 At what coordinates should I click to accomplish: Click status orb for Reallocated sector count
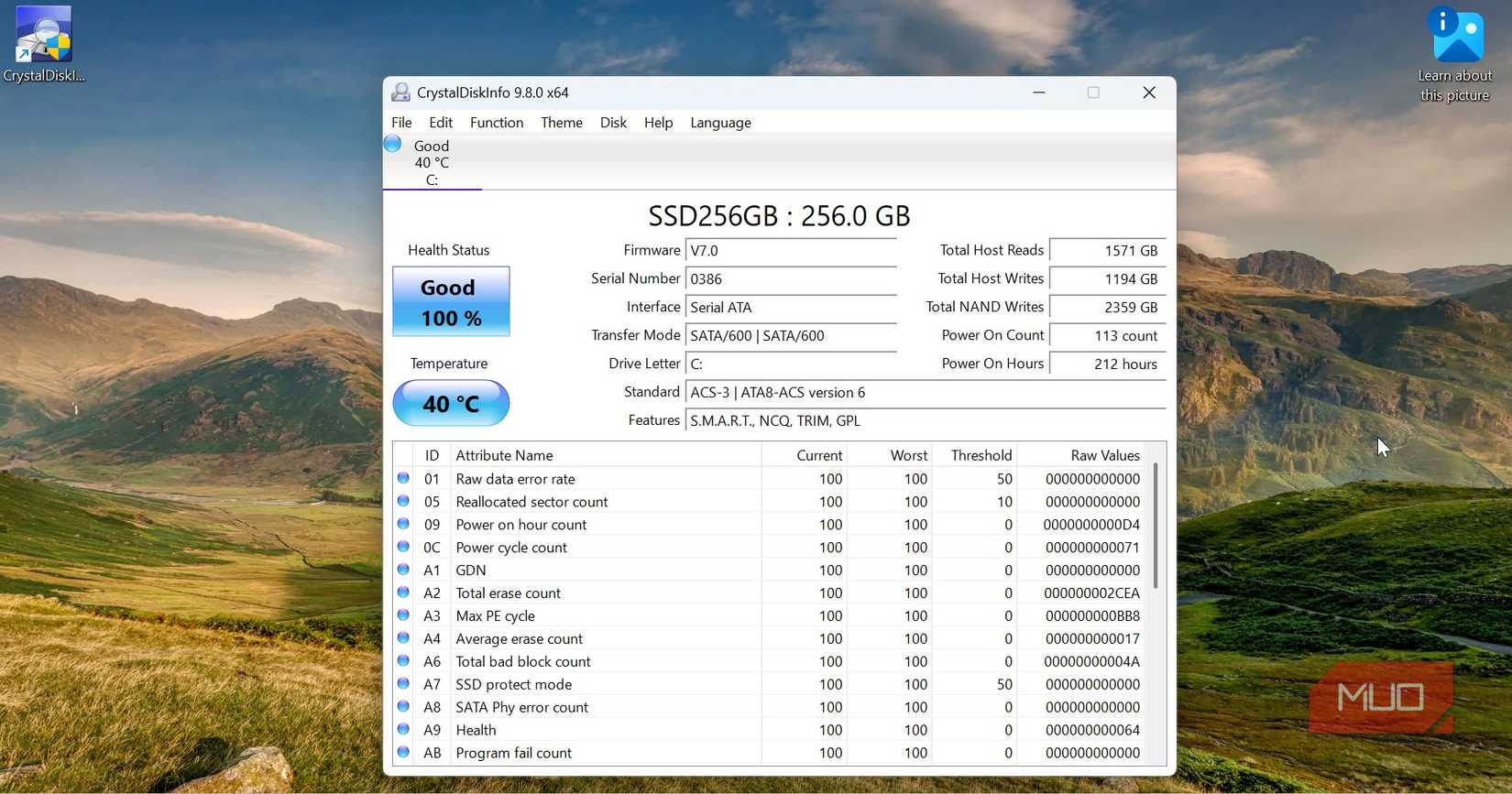point(403,501)
